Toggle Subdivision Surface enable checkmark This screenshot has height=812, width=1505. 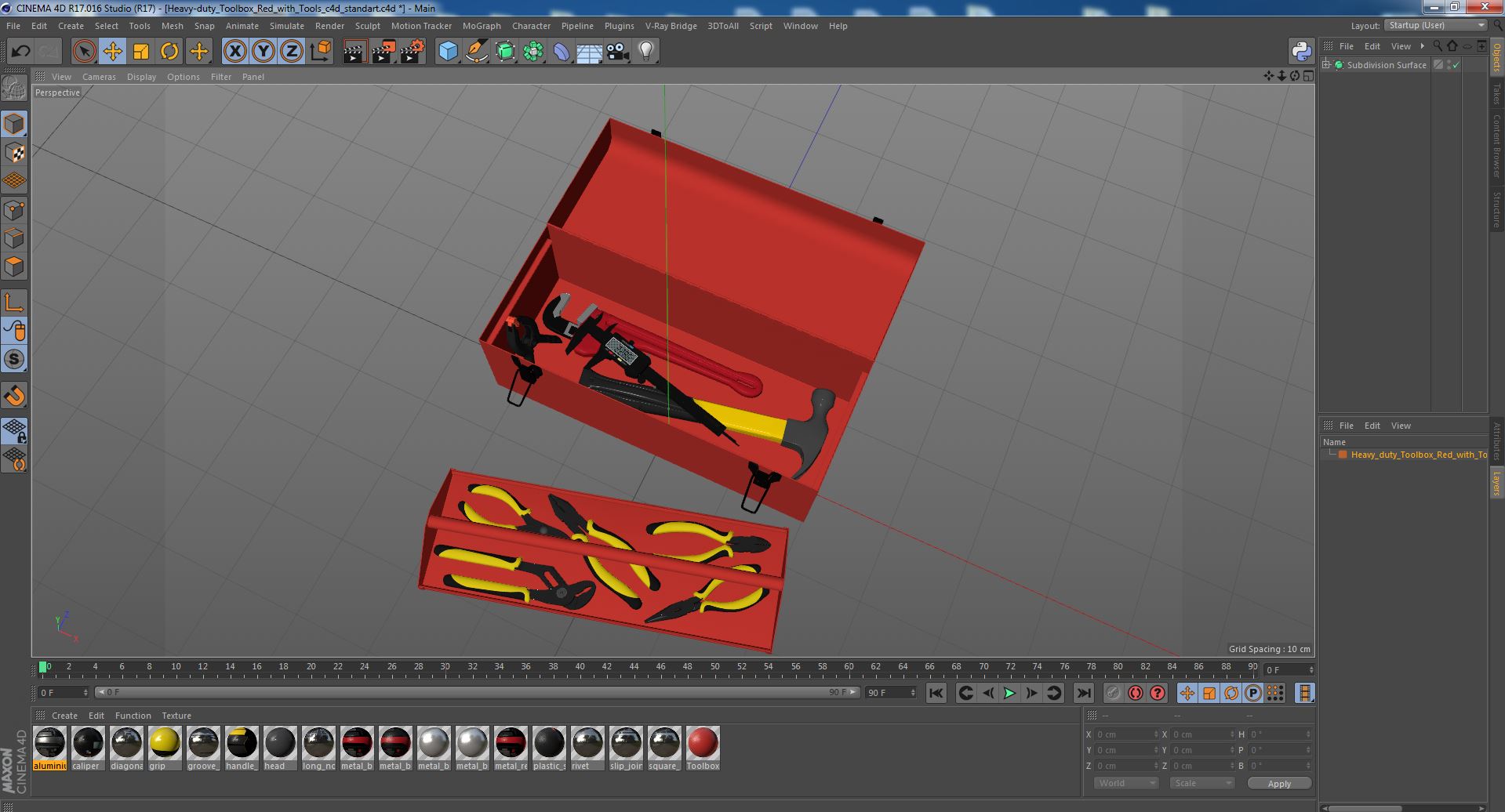1456,65
